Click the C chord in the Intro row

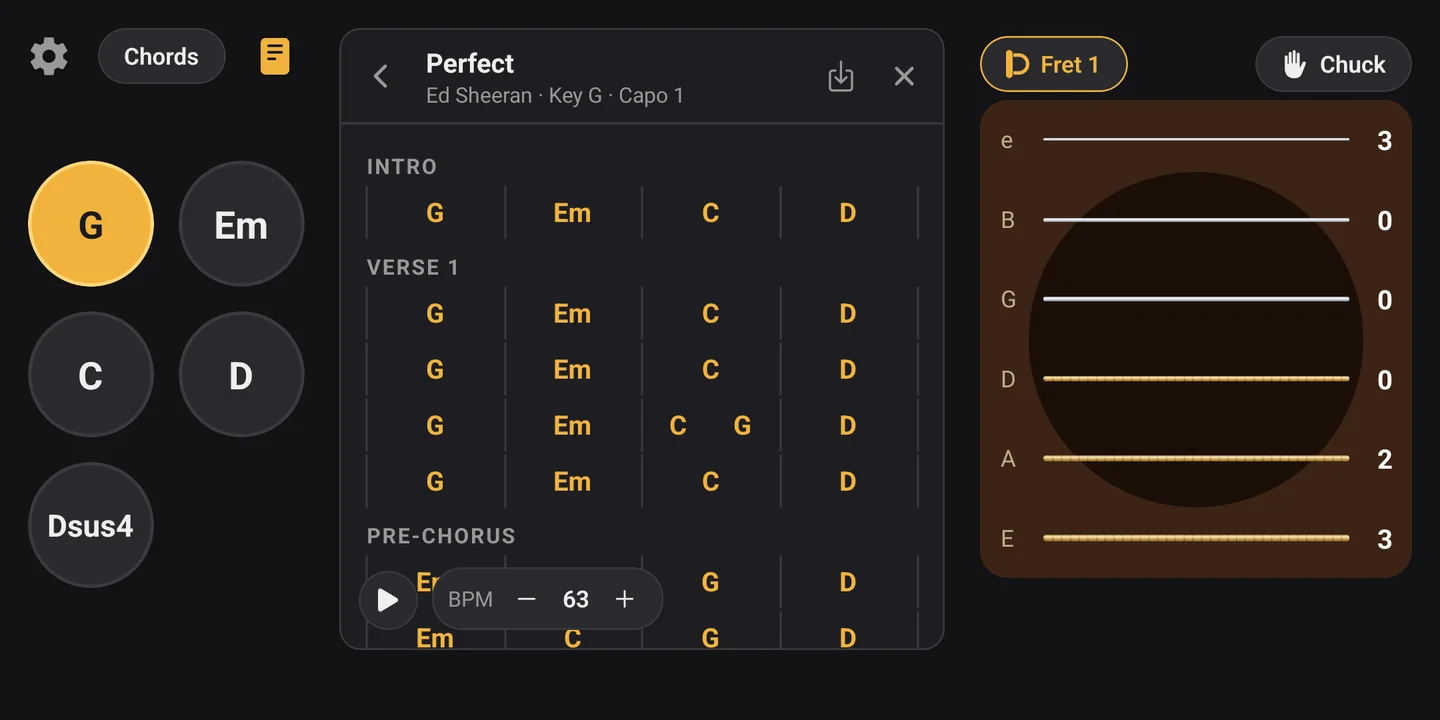coord(710,213)
